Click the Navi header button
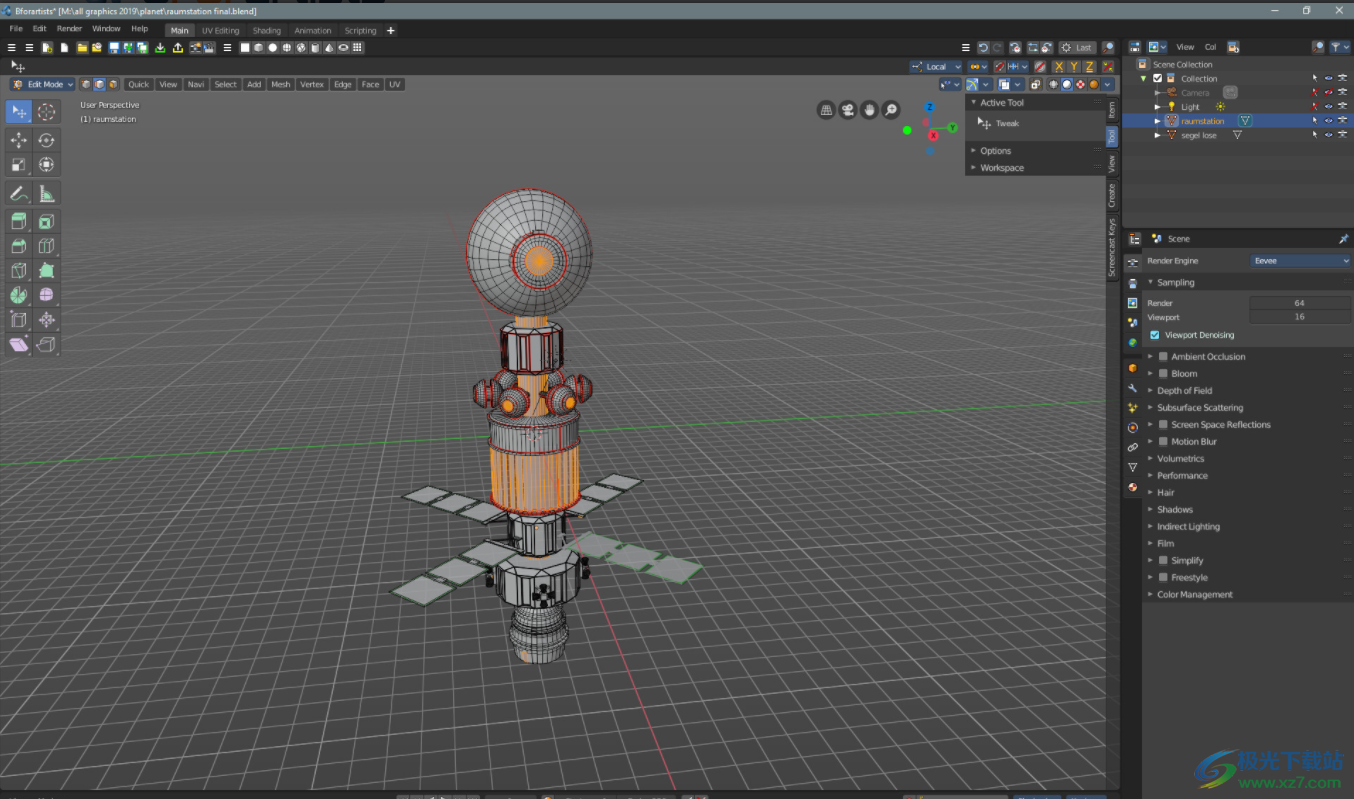The image size is (1354, 799). coord(196,85)
